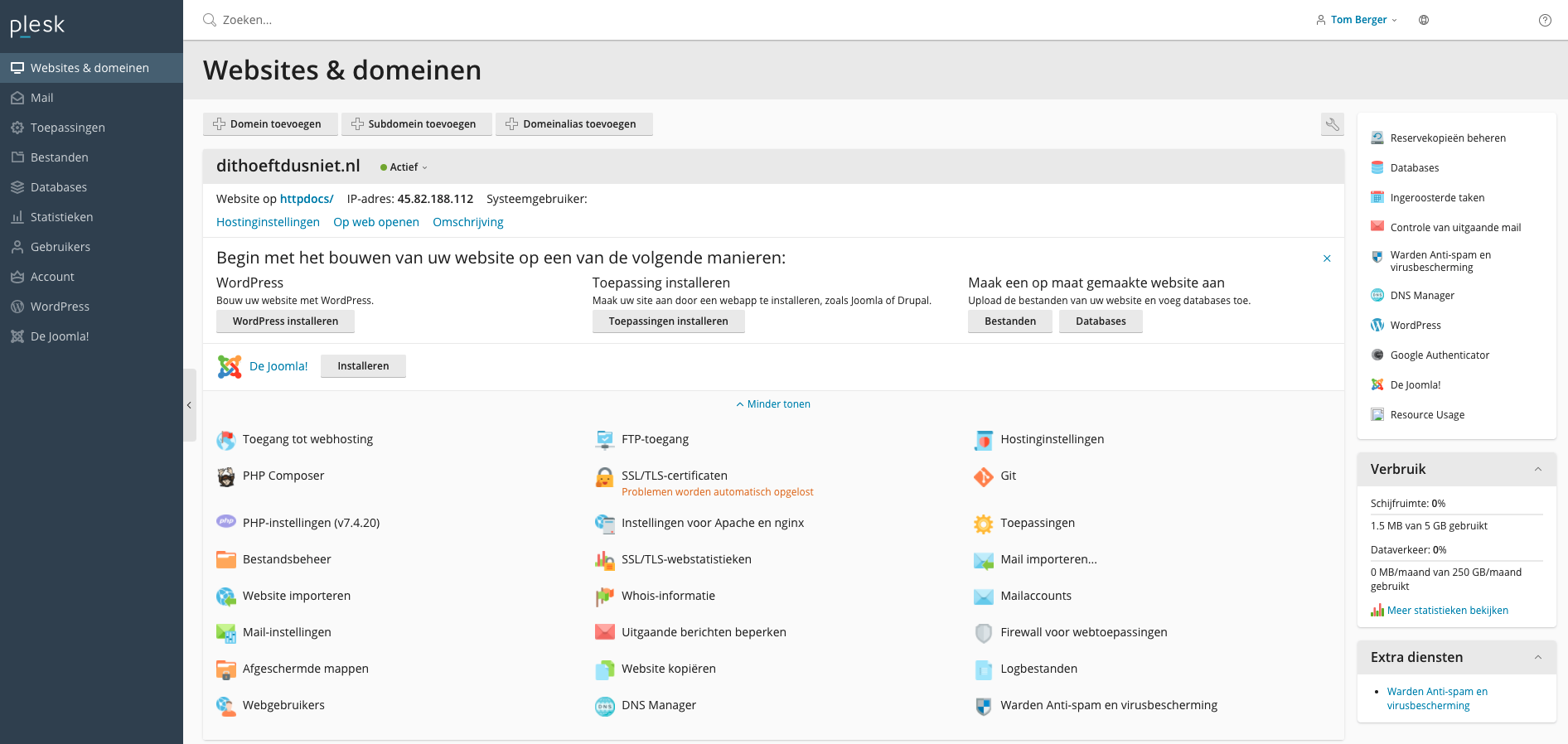1568x744 pixels.
Task: Click Joomla logo next to Installeren
Action: click(230, 366)
